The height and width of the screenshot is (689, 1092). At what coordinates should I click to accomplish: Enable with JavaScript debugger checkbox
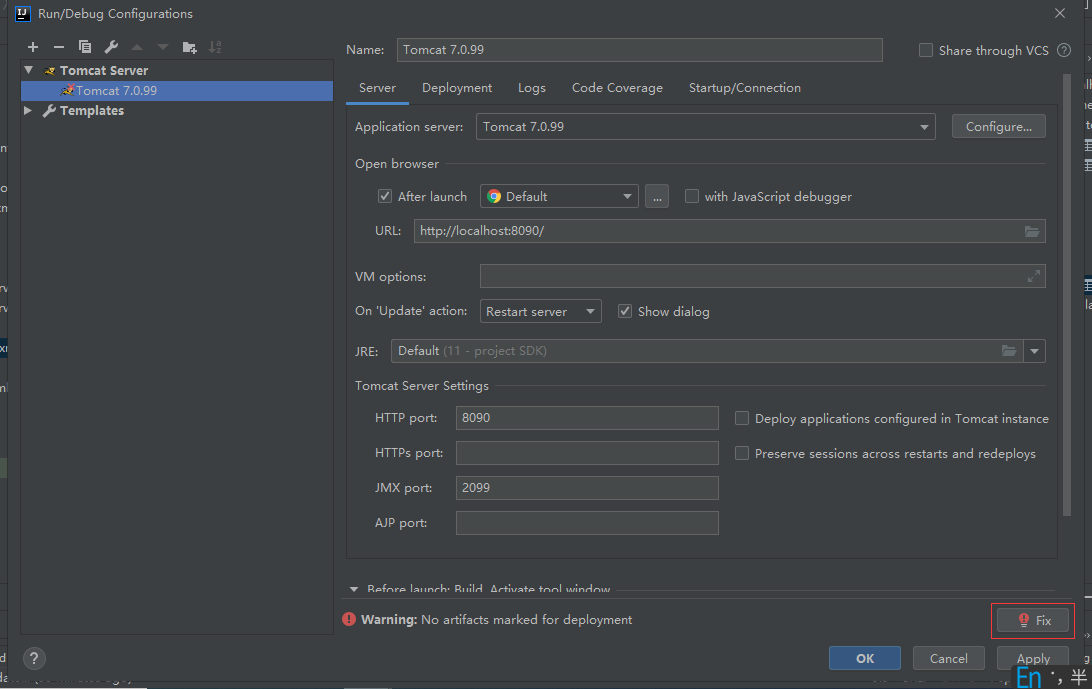tap(692, 196)
